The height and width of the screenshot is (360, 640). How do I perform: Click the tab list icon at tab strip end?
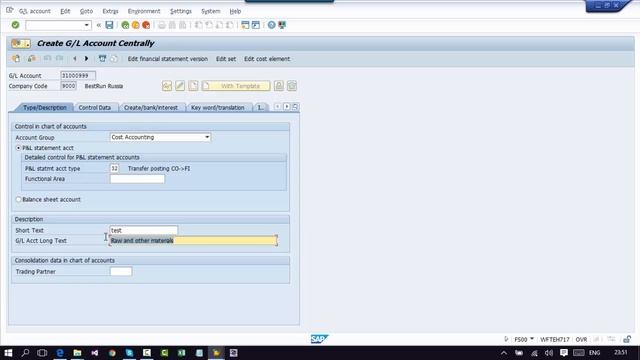click(x=295, y=107)
